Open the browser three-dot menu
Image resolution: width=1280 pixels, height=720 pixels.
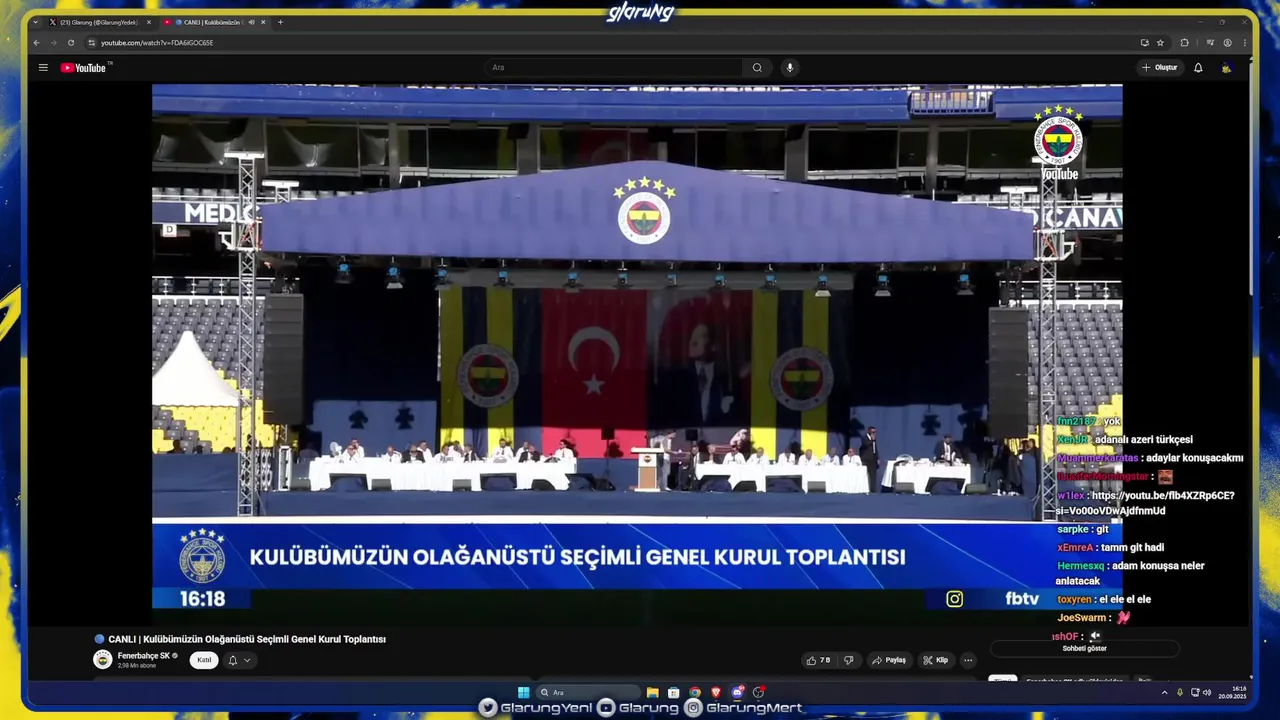coord(1245,43)
